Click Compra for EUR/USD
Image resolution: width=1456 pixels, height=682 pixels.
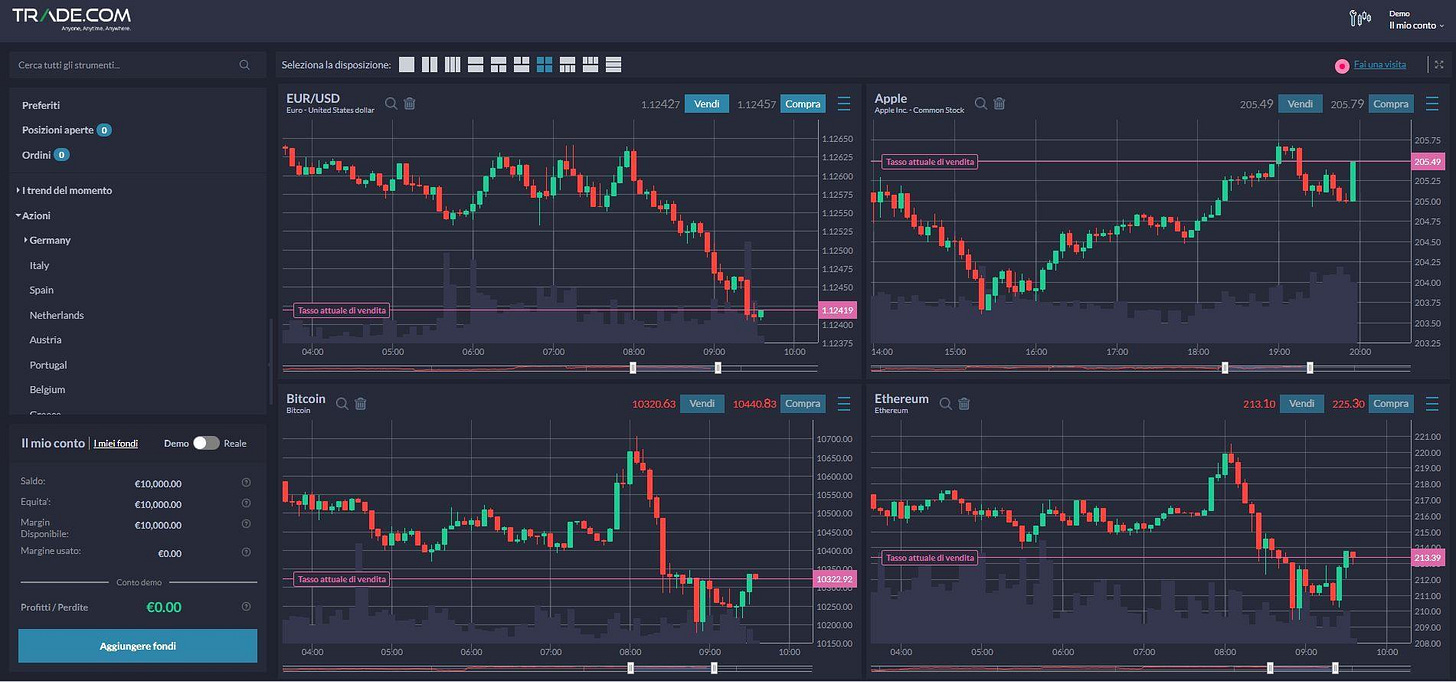803,103
